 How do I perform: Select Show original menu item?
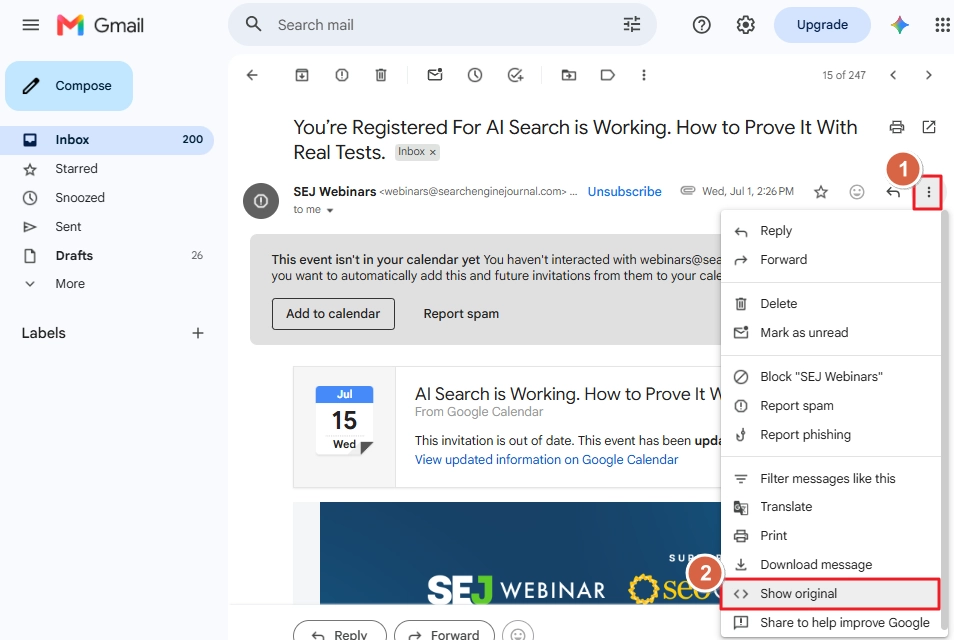pos(830,594)
